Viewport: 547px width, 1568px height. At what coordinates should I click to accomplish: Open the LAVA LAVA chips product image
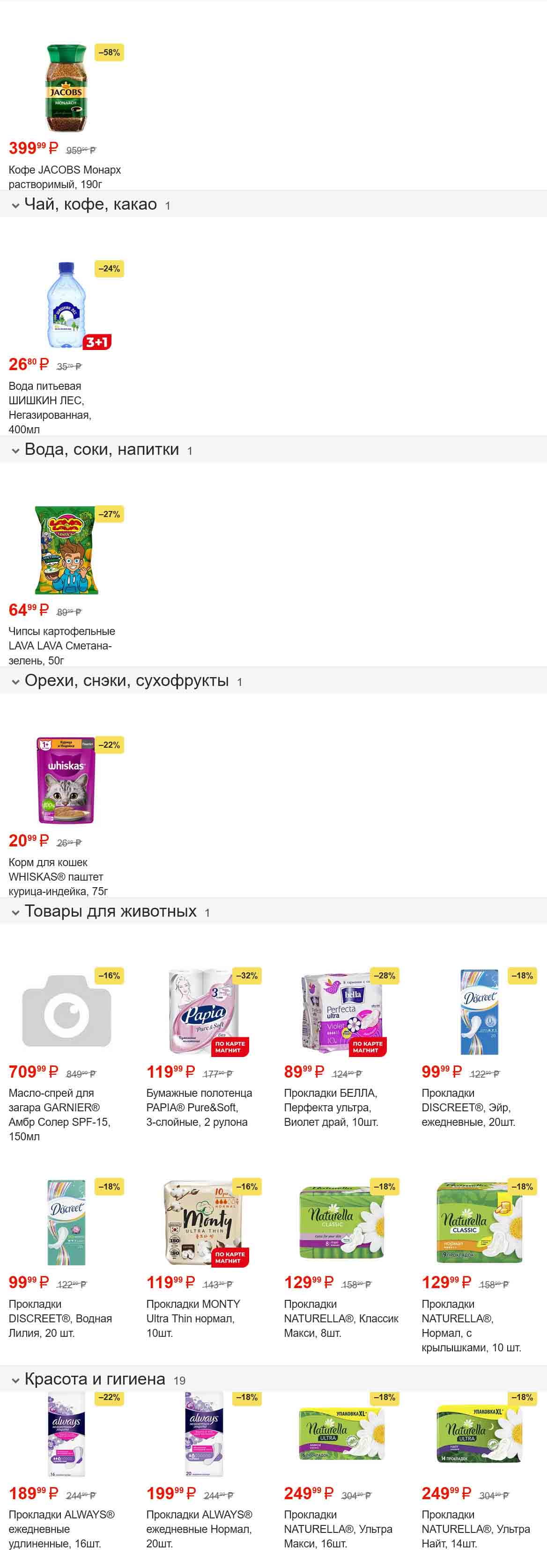point(67,550)
